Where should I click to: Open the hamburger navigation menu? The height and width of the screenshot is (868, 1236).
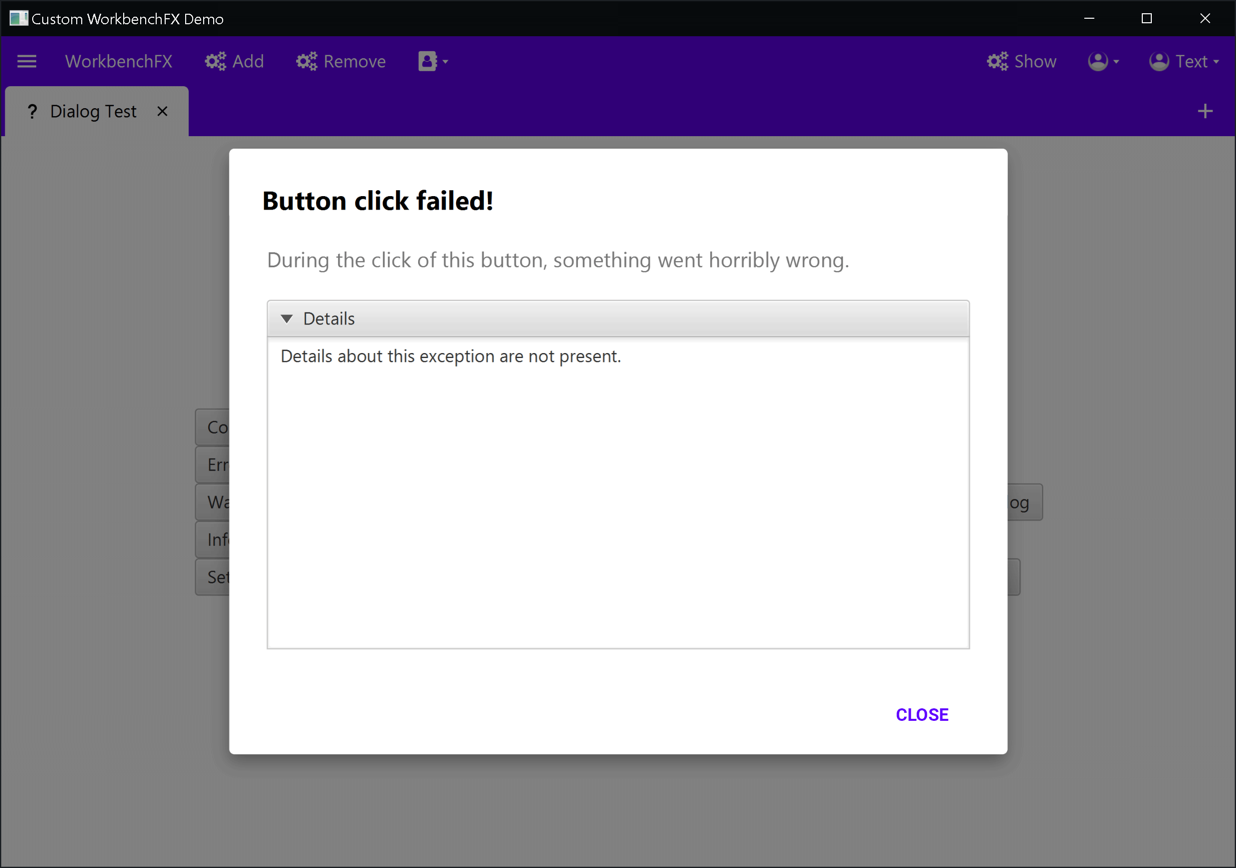coord(27,61)
